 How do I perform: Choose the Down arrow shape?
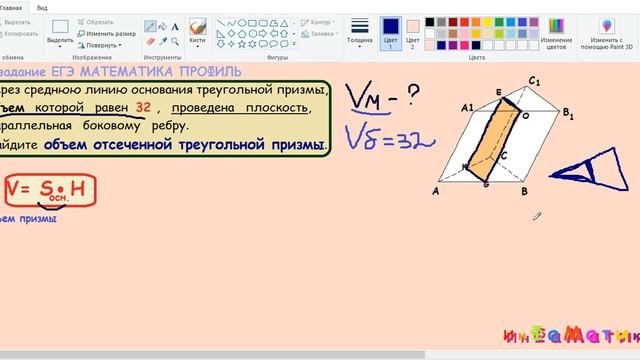pyautogui.click(x=221, y=44)
